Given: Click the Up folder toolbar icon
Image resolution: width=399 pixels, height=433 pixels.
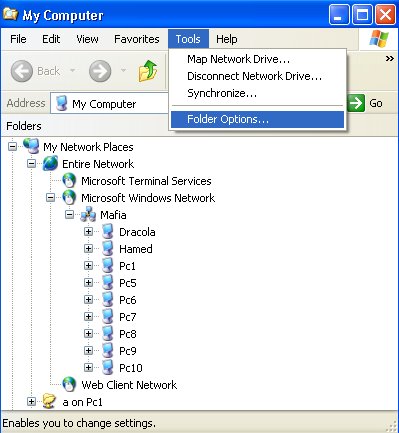Looking at the screenshot, I should (x=148, y=71).
